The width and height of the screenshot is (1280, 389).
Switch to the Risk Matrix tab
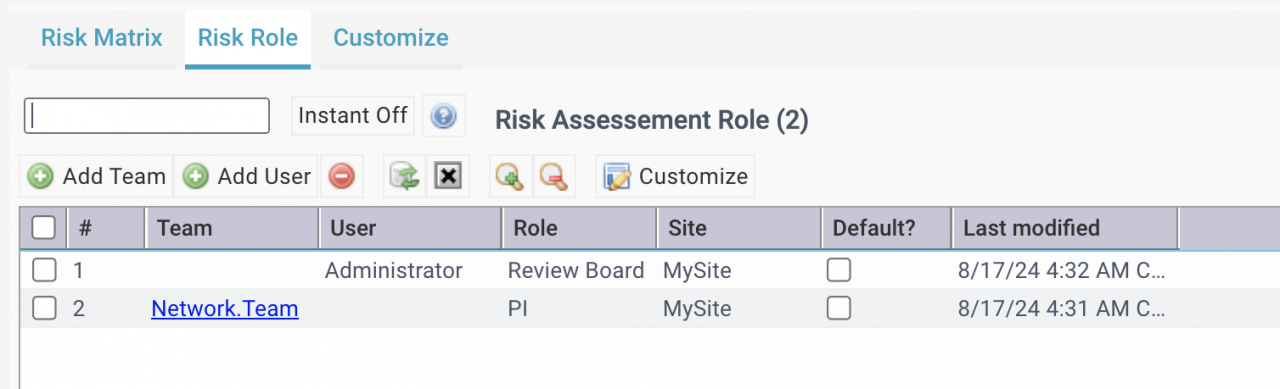click(x=102, y=38)
